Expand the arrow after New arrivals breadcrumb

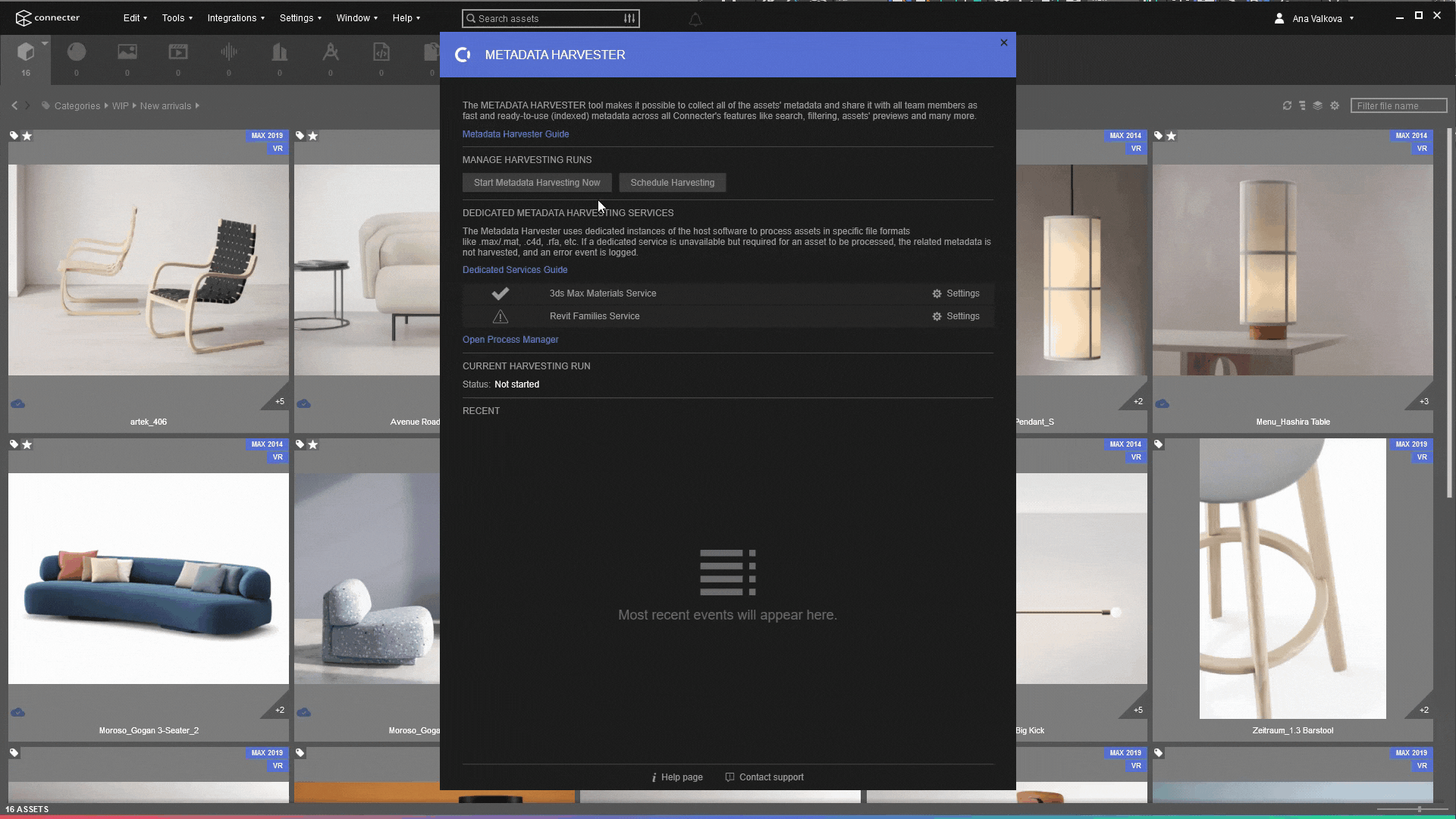(x=197, y=105)
